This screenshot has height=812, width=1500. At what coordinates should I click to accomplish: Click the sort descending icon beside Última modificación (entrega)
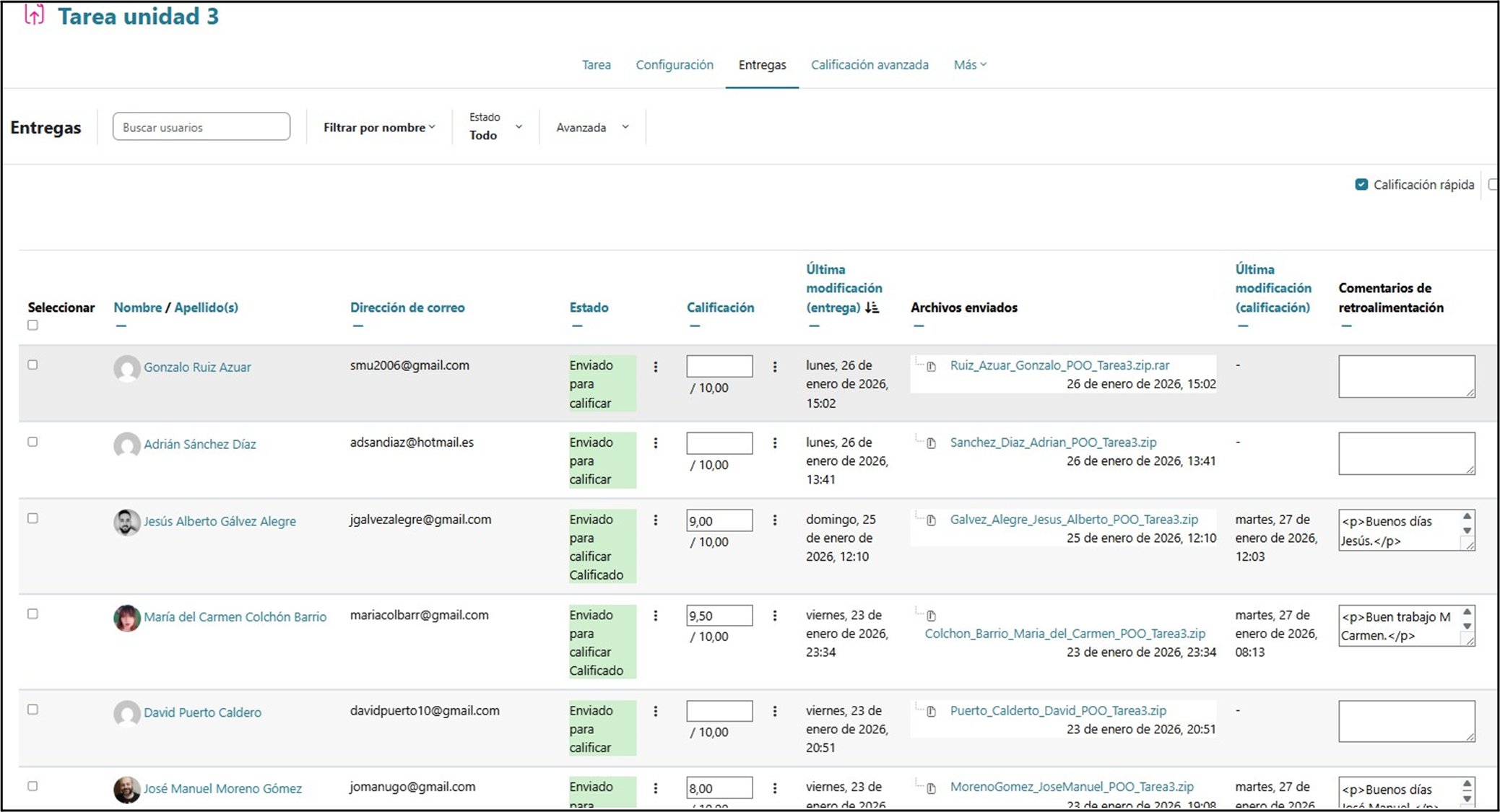tap(872, 307)
